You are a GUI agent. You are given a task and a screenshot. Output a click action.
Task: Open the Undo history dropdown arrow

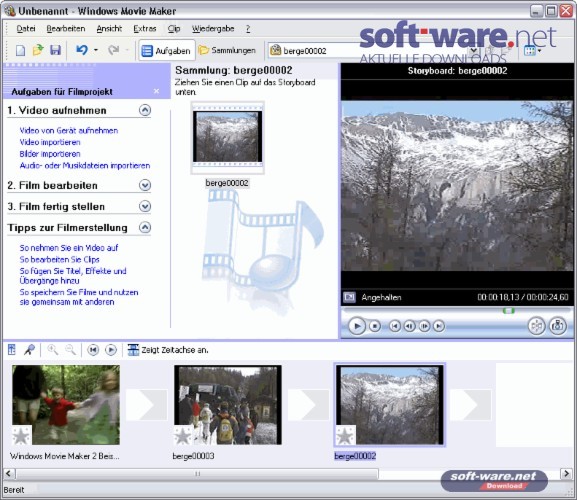click(x=96, y=50)
